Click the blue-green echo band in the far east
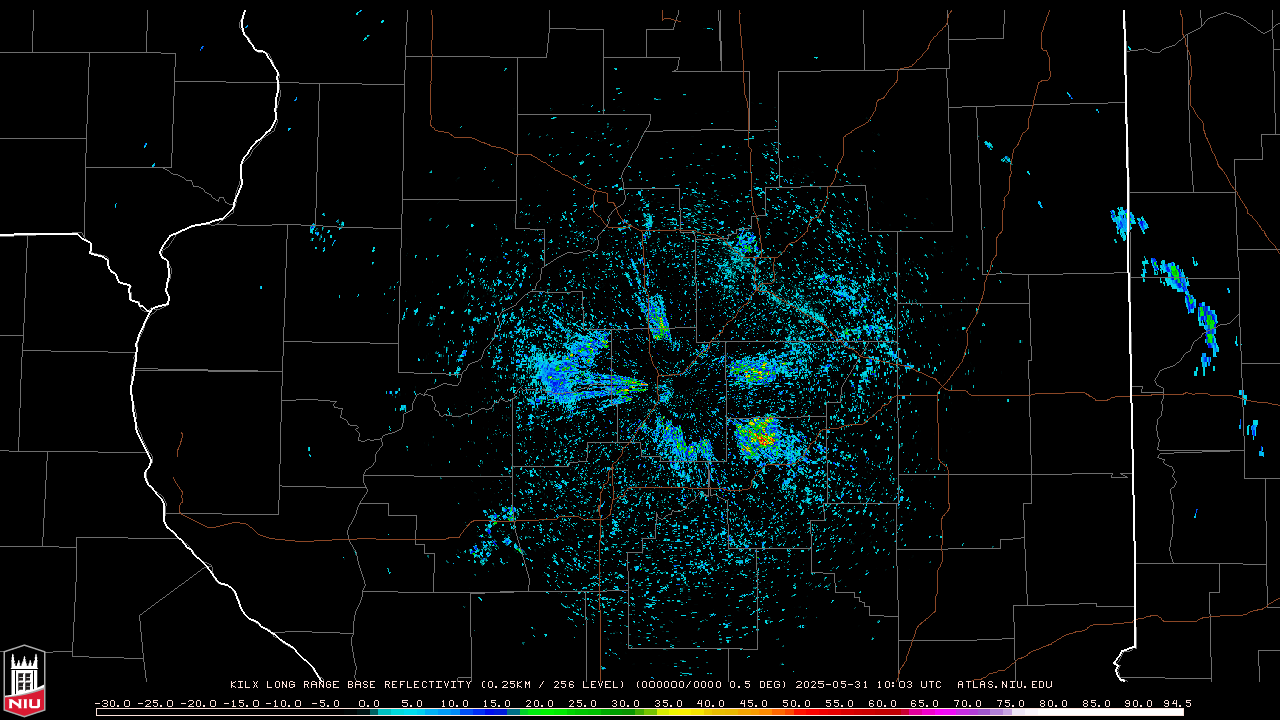This screenshot has width=1280, height=720. 1185,300
